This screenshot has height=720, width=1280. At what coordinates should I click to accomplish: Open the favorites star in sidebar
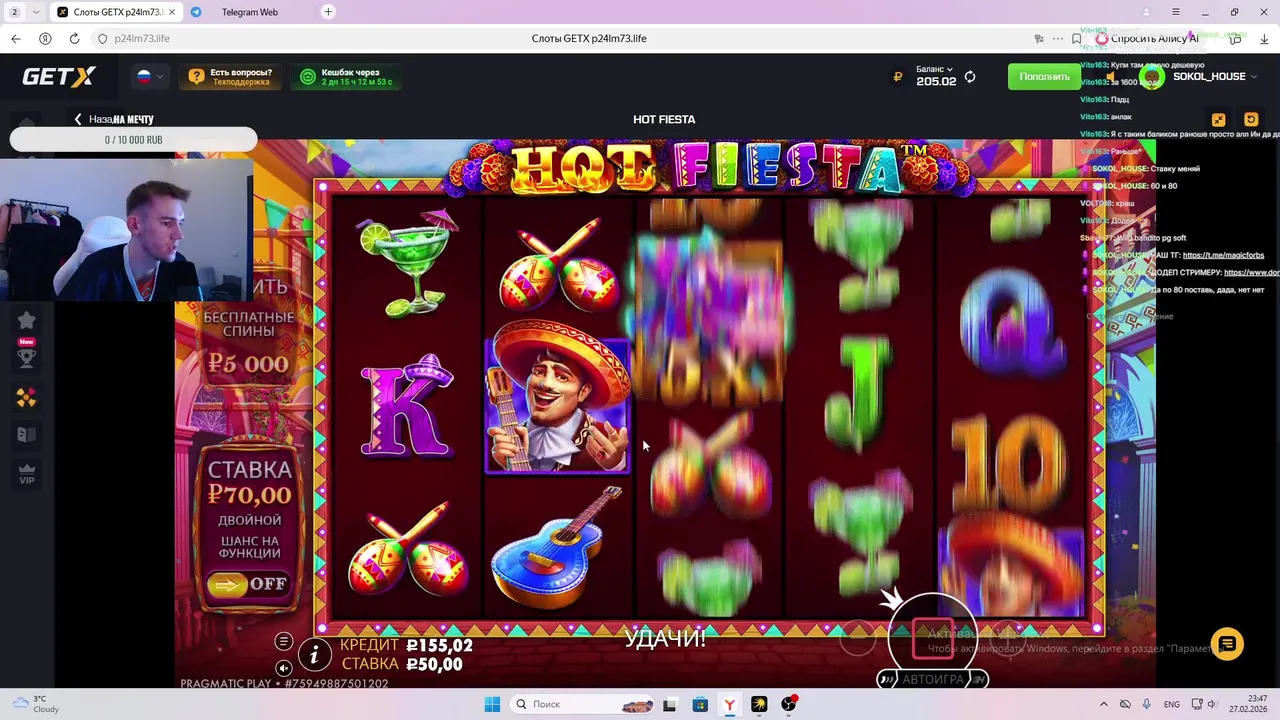pyautogui.click(x=27, y=319)
